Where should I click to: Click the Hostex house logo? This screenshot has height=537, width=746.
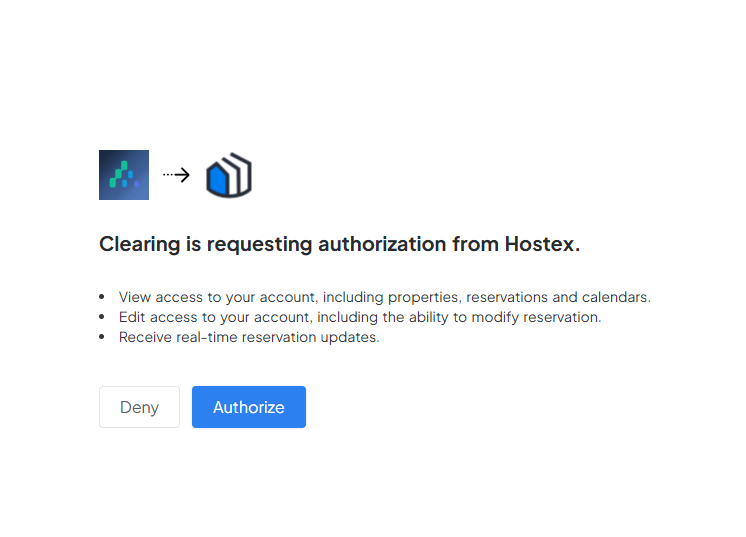tap(229, 175)
